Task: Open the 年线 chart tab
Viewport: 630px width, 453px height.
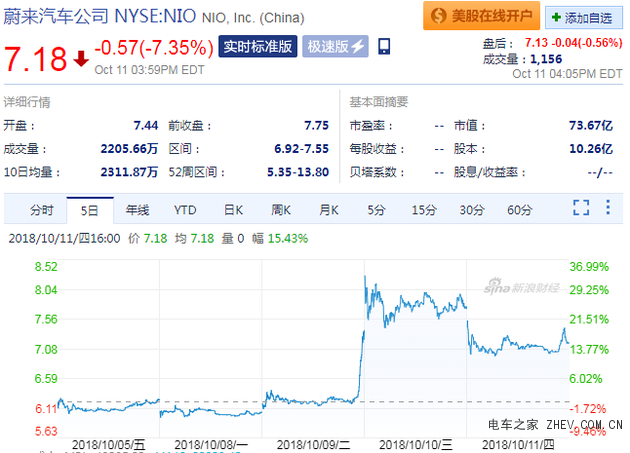Action: tap(137, 210)
